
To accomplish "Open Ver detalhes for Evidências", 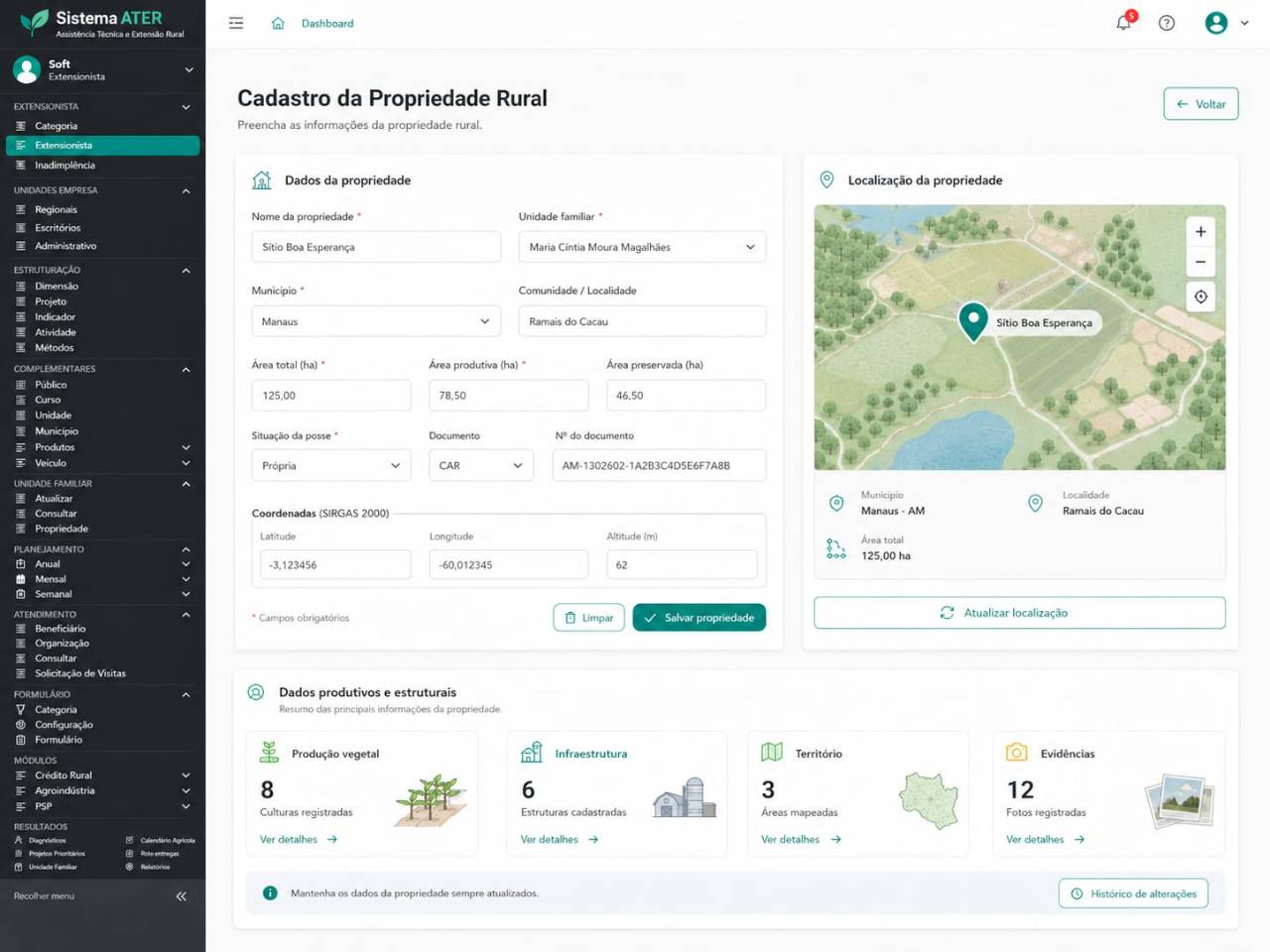I will 1046,839.
